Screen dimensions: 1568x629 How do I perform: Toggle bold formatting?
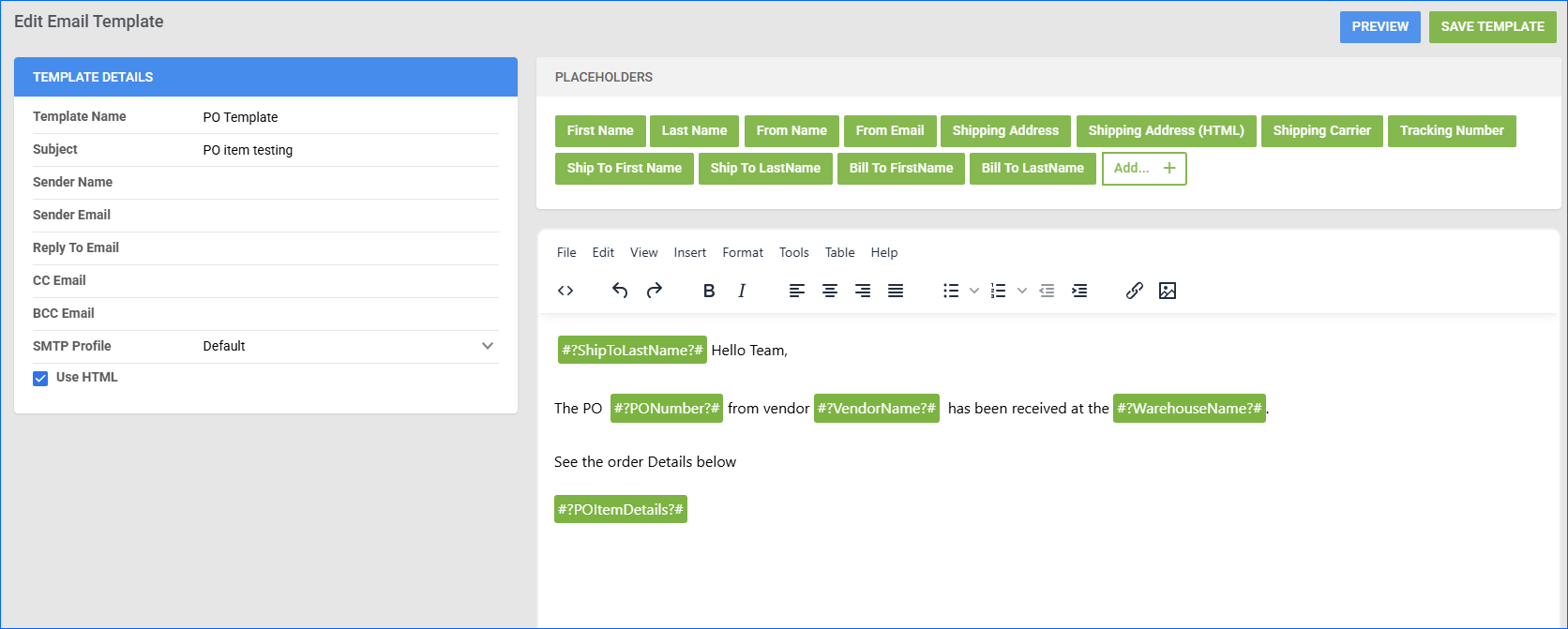pyautogui.click(x=709, y=291)
